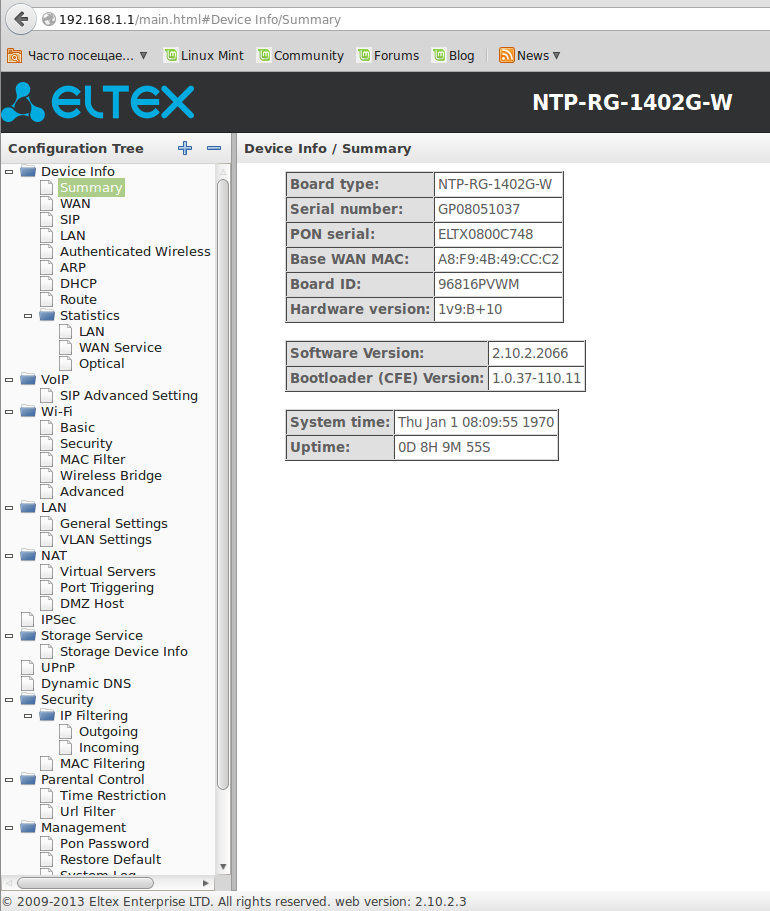Click the Device Info folder icon
This screenshot has height=911, width=770.
[28, 171]
